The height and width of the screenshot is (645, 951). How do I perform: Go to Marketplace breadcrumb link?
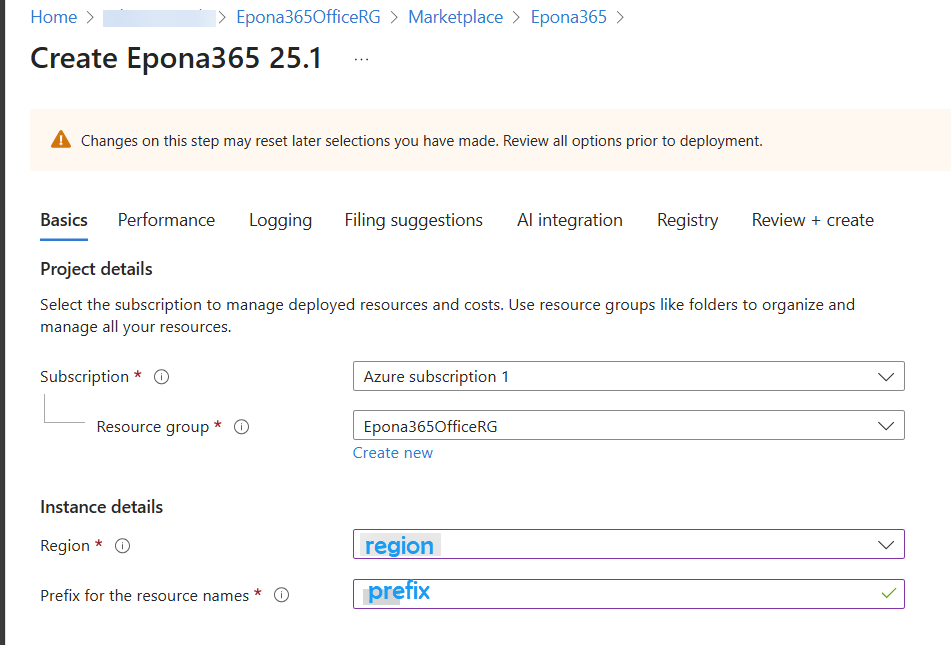tap(455, 17)
